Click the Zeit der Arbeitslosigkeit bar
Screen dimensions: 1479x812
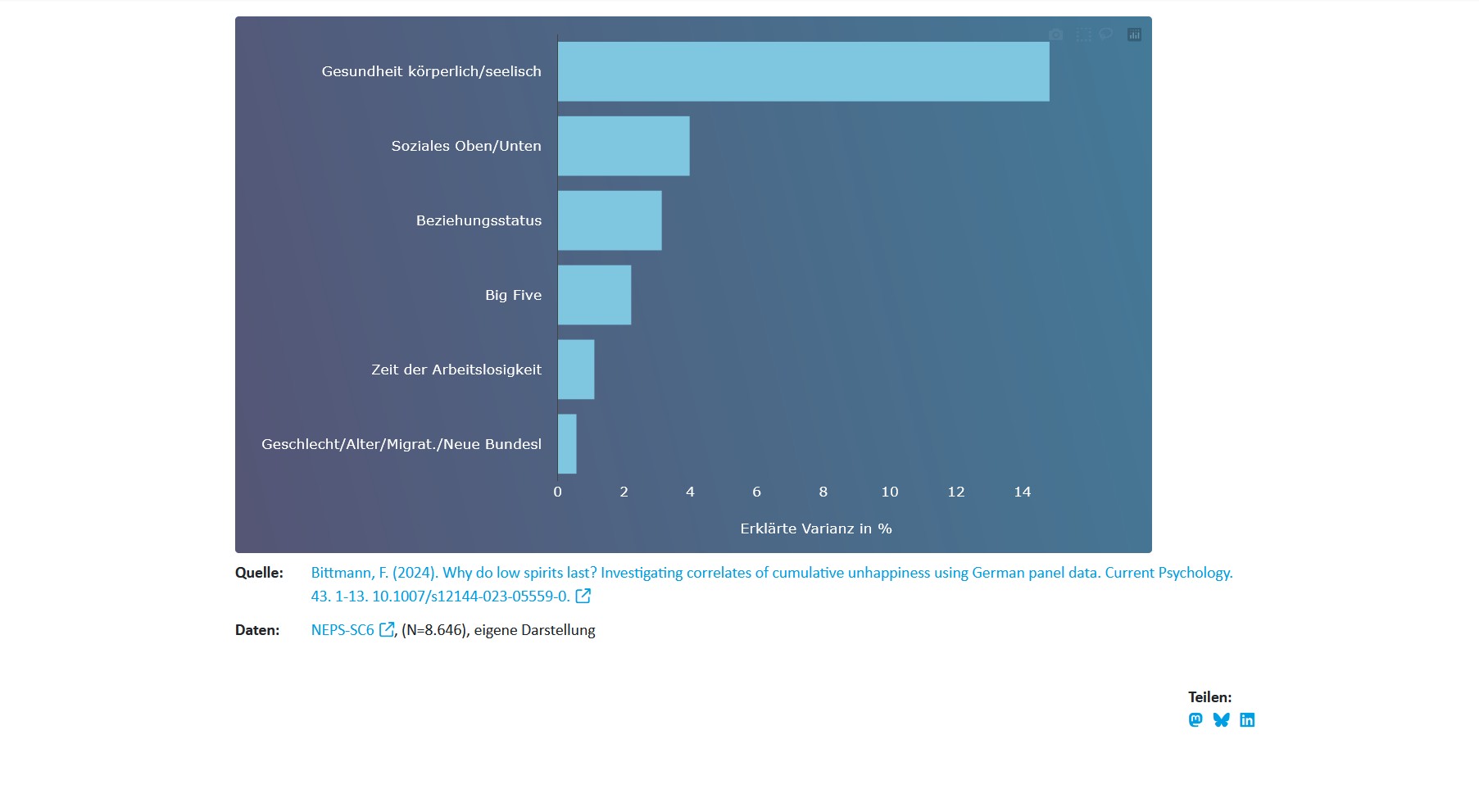click(x=576, y=370)
